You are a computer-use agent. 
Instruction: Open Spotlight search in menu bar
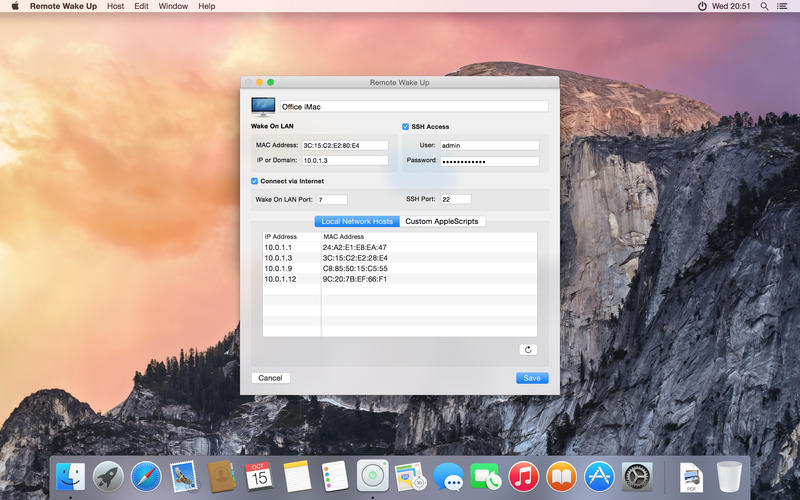click(764, 6)
